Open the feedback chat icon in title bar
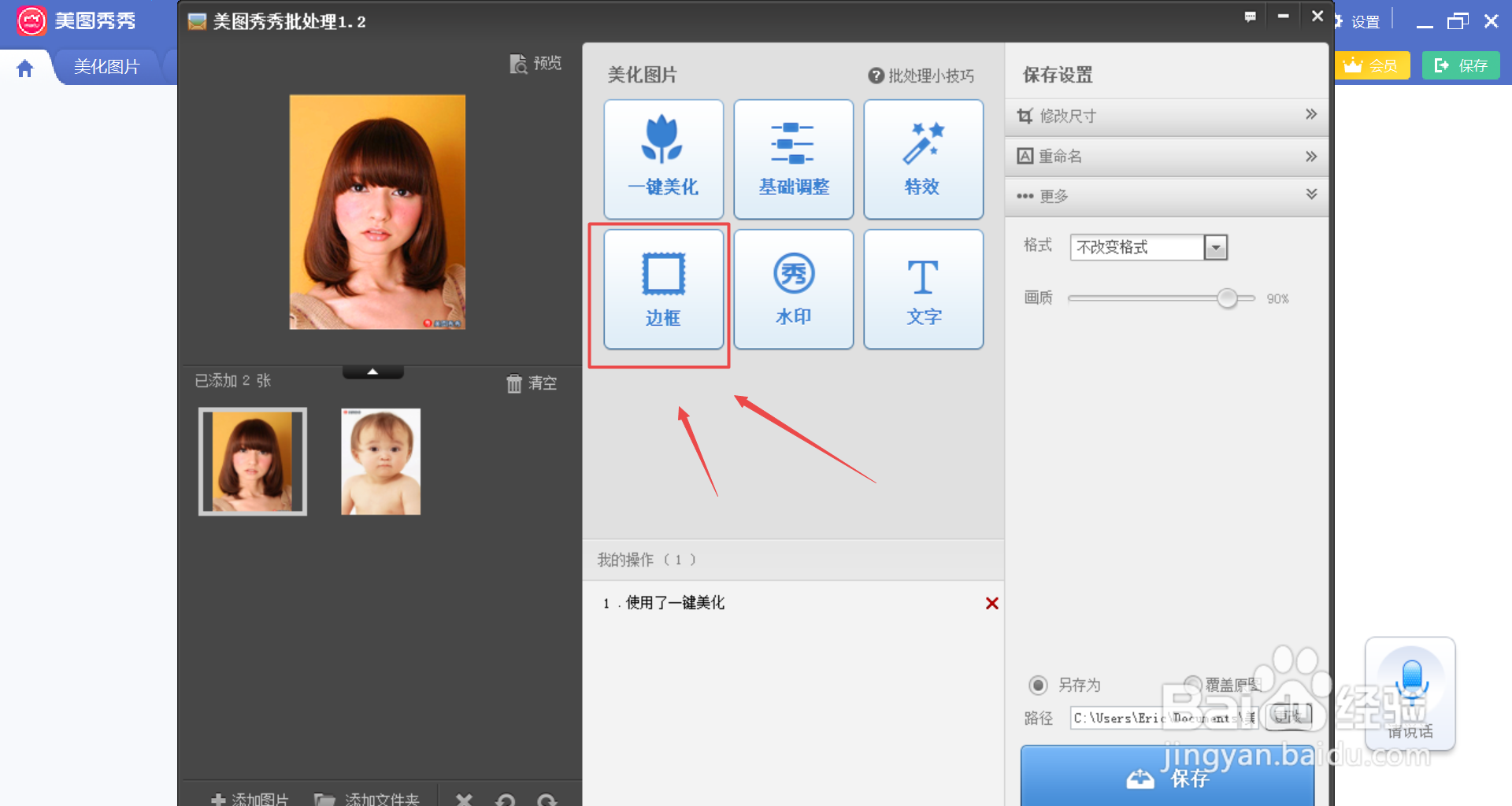Image resolution: width=1512 pixels, height=806 pixels. point(1250,17)
